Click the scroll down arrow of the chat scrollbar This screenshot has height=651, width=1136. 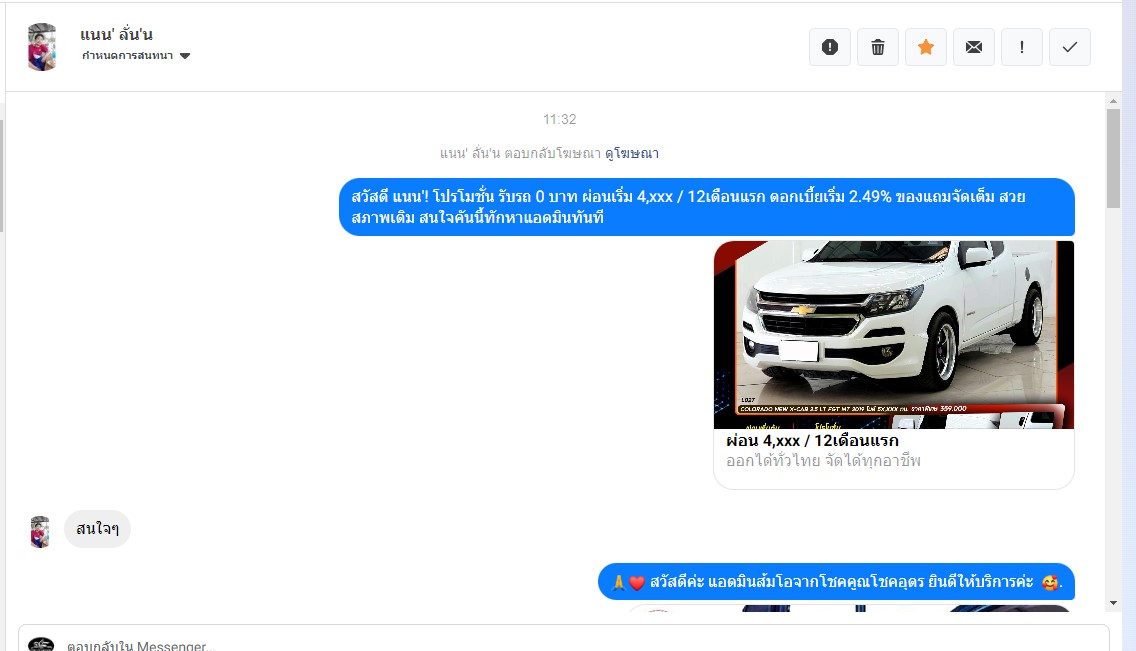click(1114, 603)
